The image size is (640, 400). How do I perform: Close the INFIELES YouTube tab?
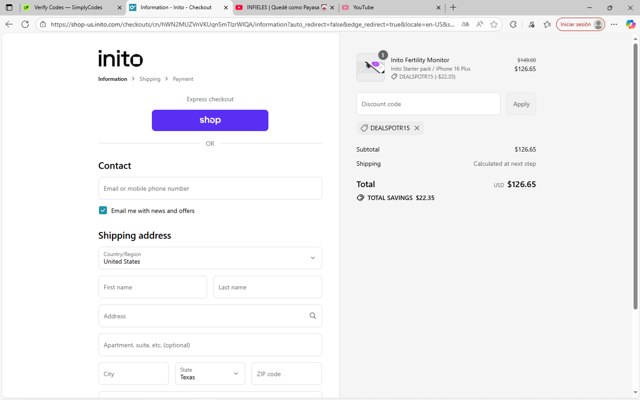[x=332, y=7]
